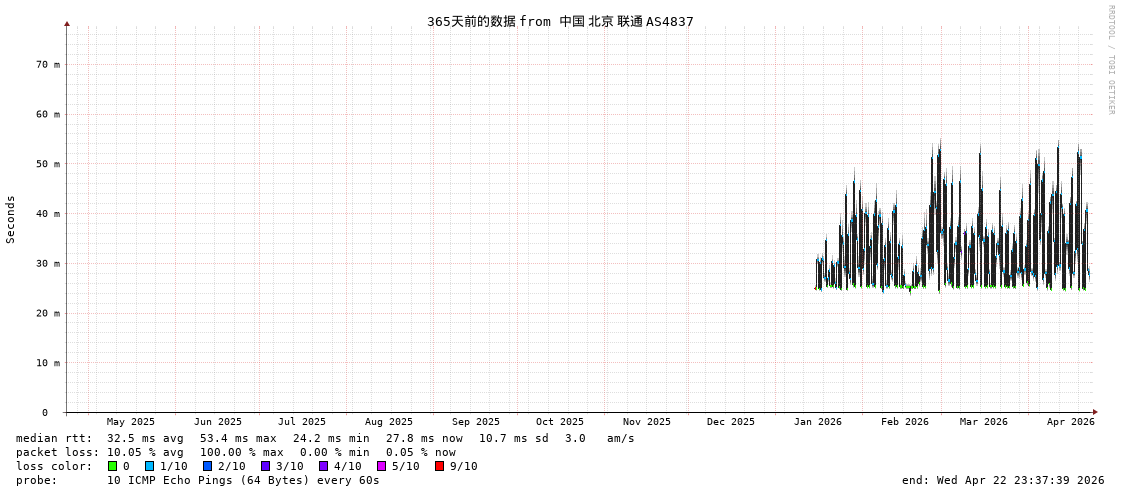Click the vertical Seconds axis label
This screenshot has width=1121, height=494.
click(11, 219)
